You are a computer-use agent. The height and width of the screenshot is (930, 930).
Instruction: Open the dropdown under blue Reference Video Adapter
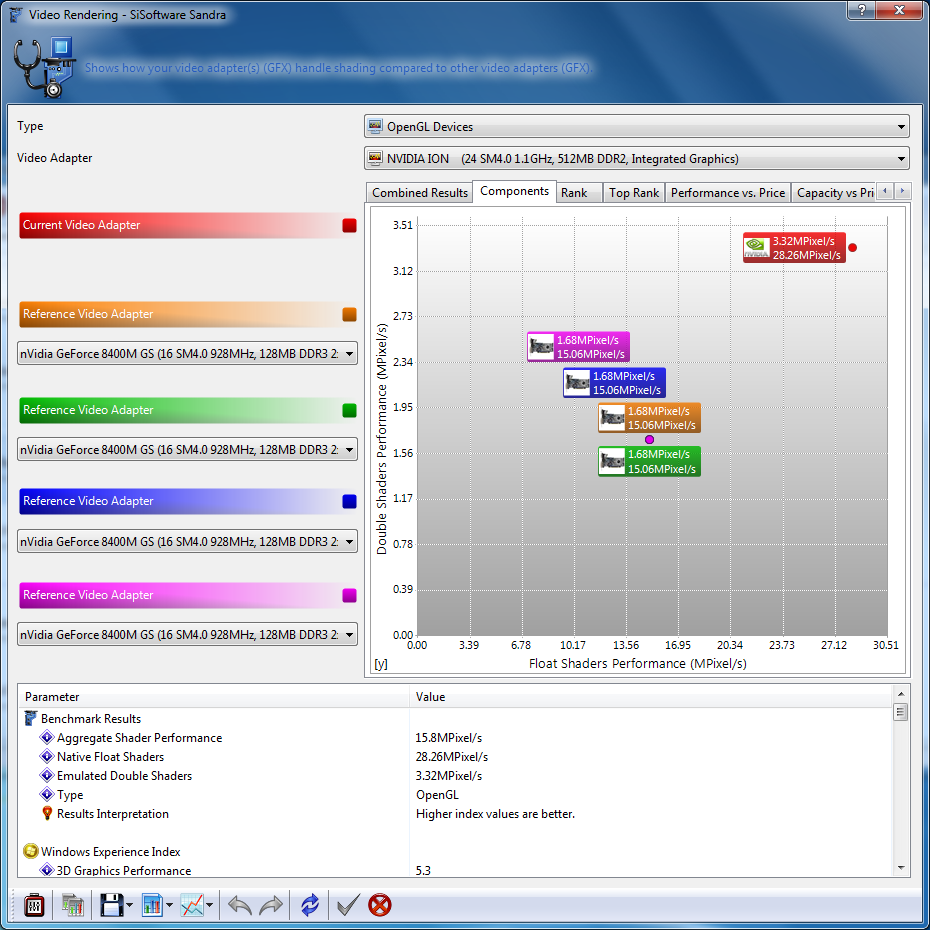click(x=187, y=542)
